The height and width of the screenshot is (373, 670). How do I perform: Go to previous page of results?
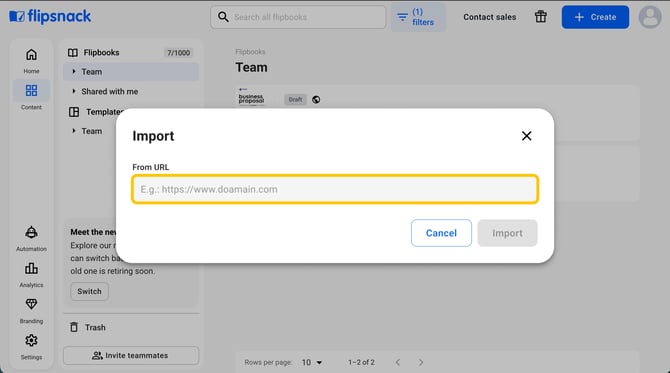(x=398, y=362)
